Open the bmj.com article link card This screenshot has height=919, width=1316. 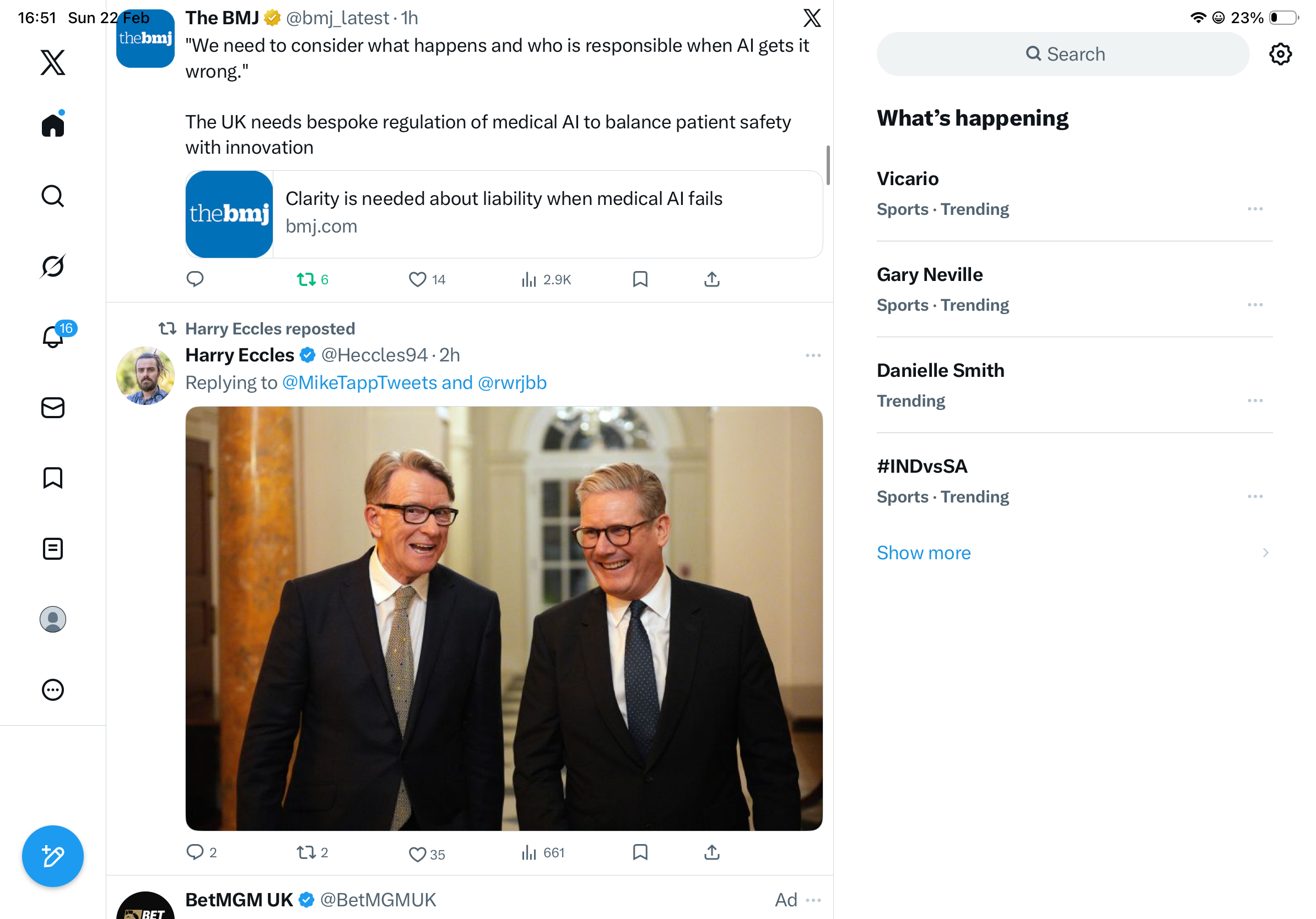[x=504, y=214]
